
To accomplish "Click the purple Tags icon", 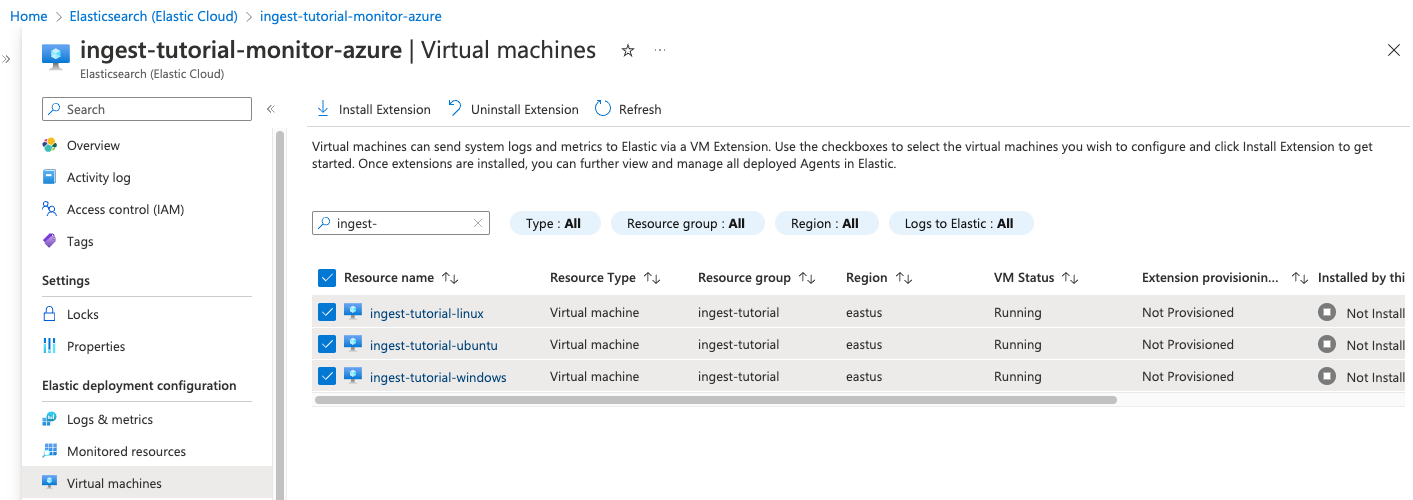I will [x=50, y=241].
